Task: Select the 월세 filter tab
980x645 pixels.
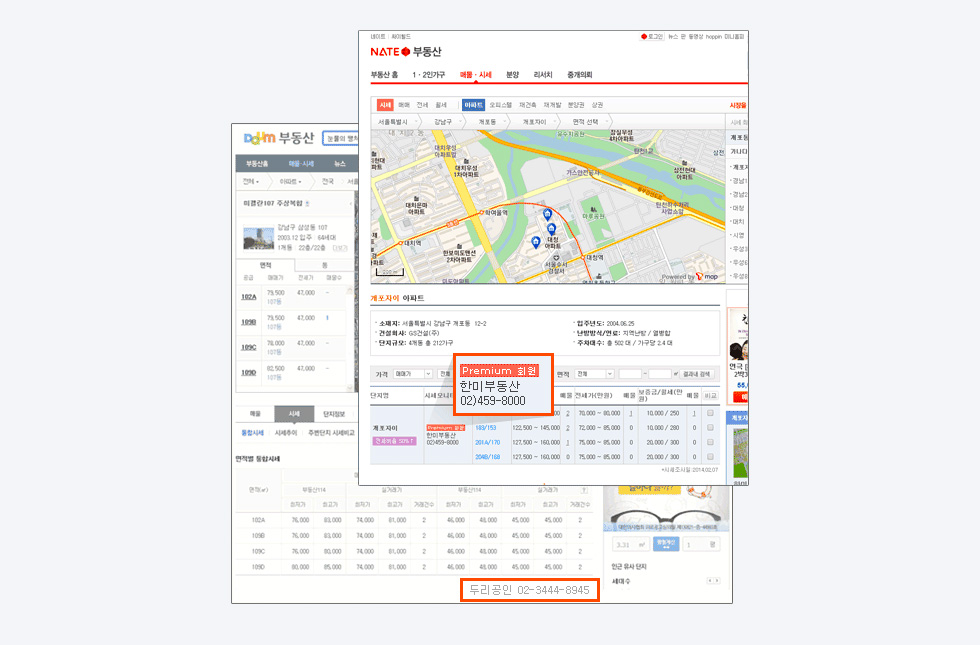Action: (x=441, y=105)
